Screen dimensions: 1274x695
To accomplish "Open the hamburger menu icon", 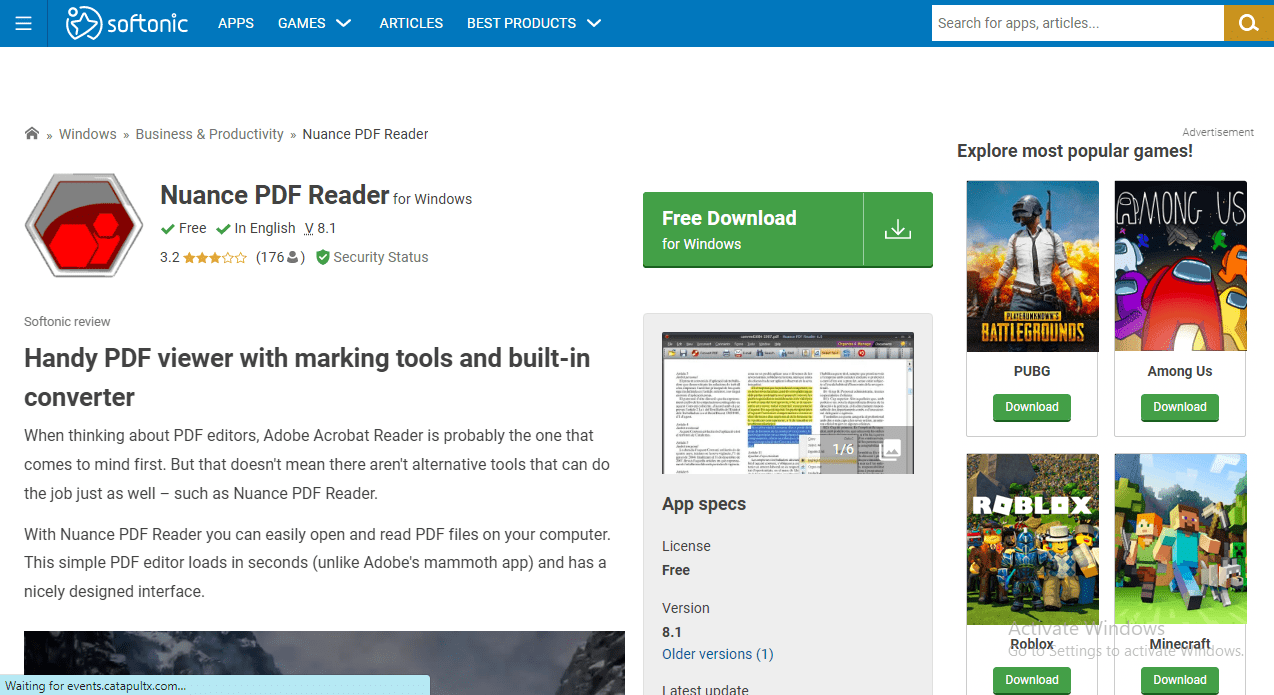I will pyautogui.click(x=23, y=23).
